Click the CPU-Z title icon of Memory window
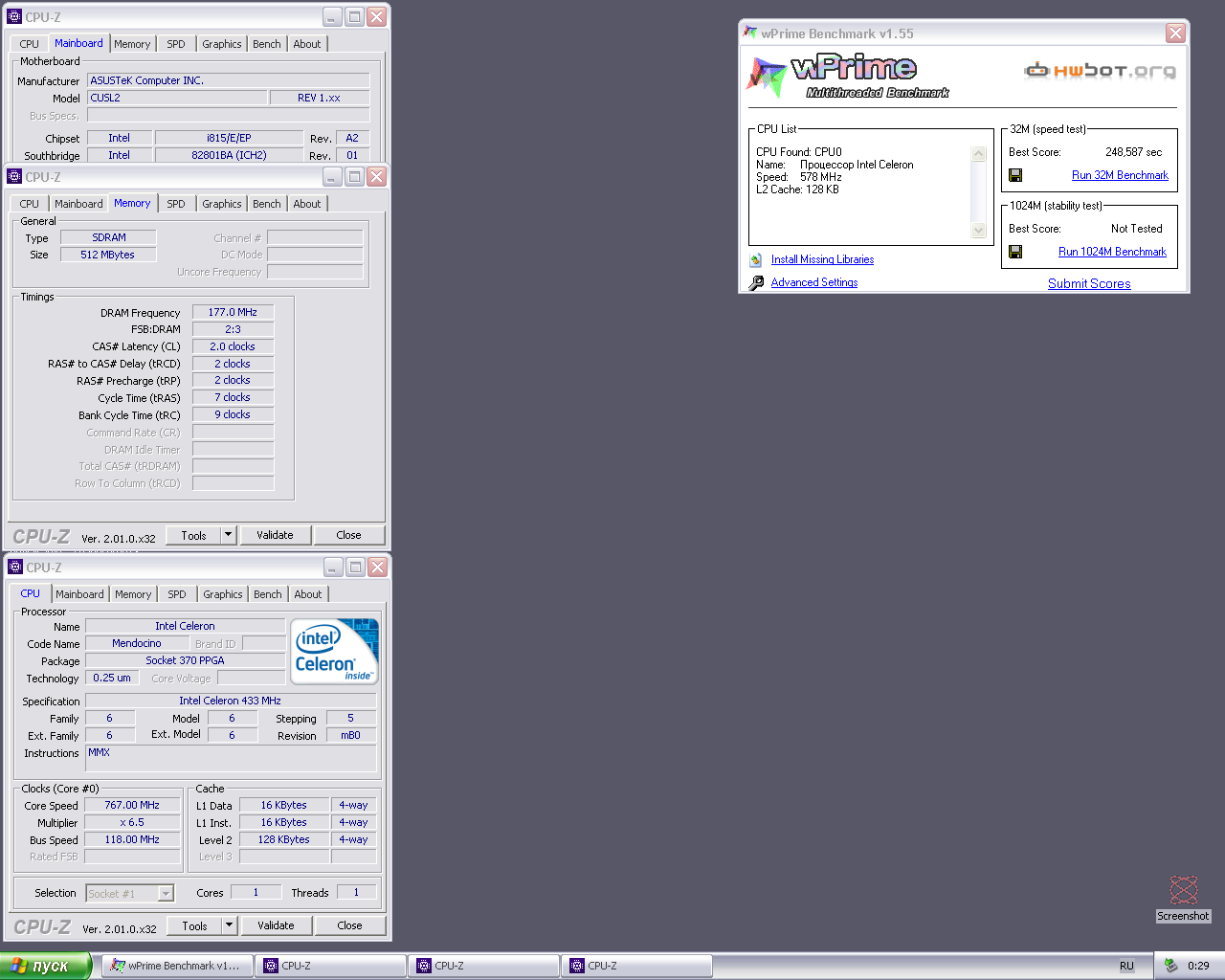The image size is (1225, 980). [14, 176]
